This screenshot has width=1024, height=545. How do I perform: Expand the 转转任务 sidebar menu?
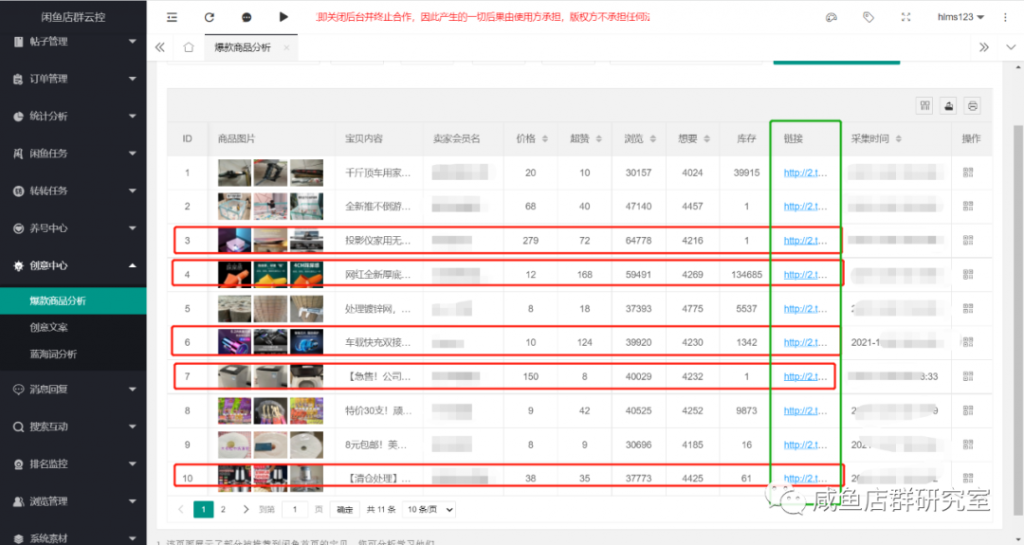pos(73,191)
